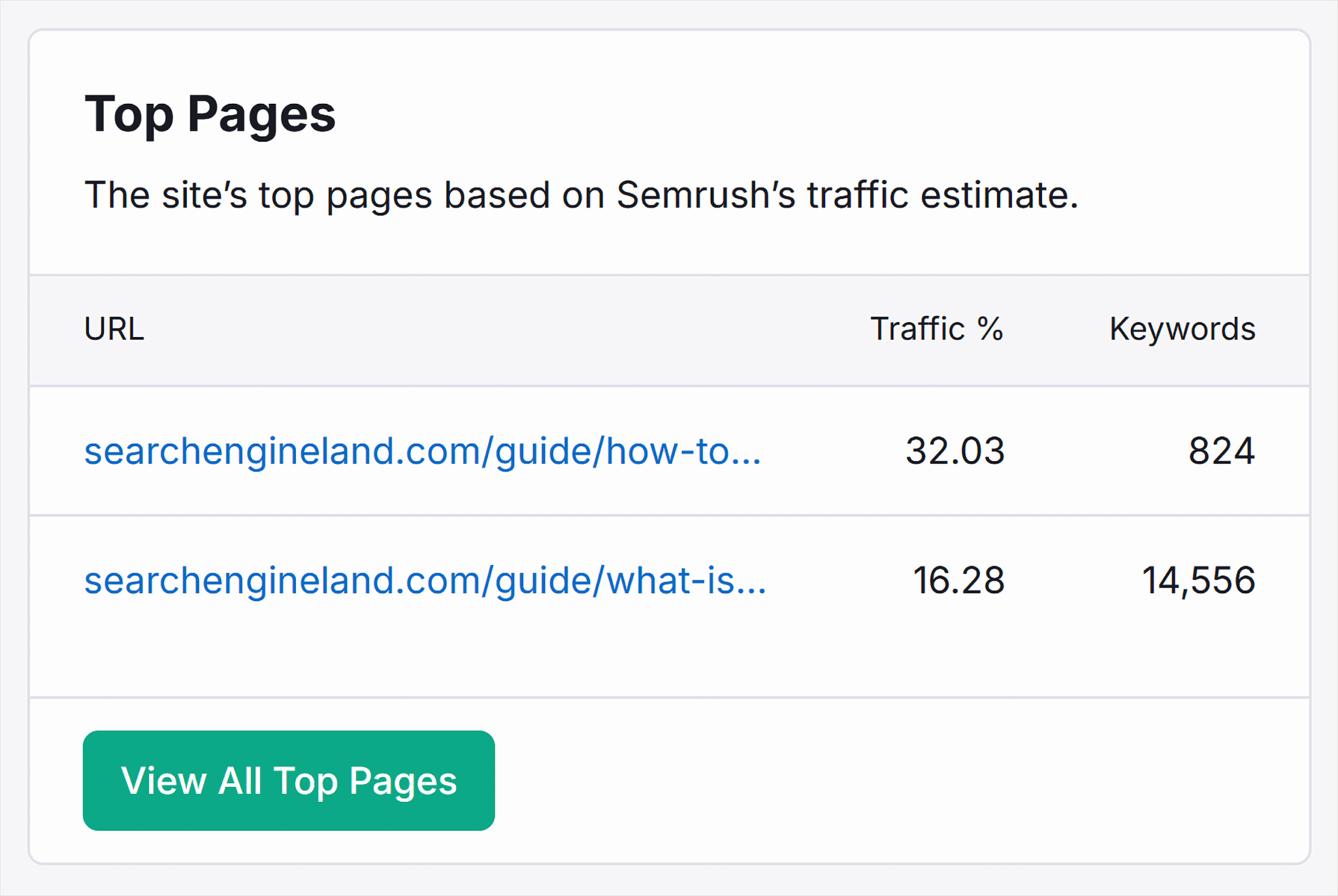Sort by the Traffic % column header
The image size is (1338, 896).
point(936,329)
